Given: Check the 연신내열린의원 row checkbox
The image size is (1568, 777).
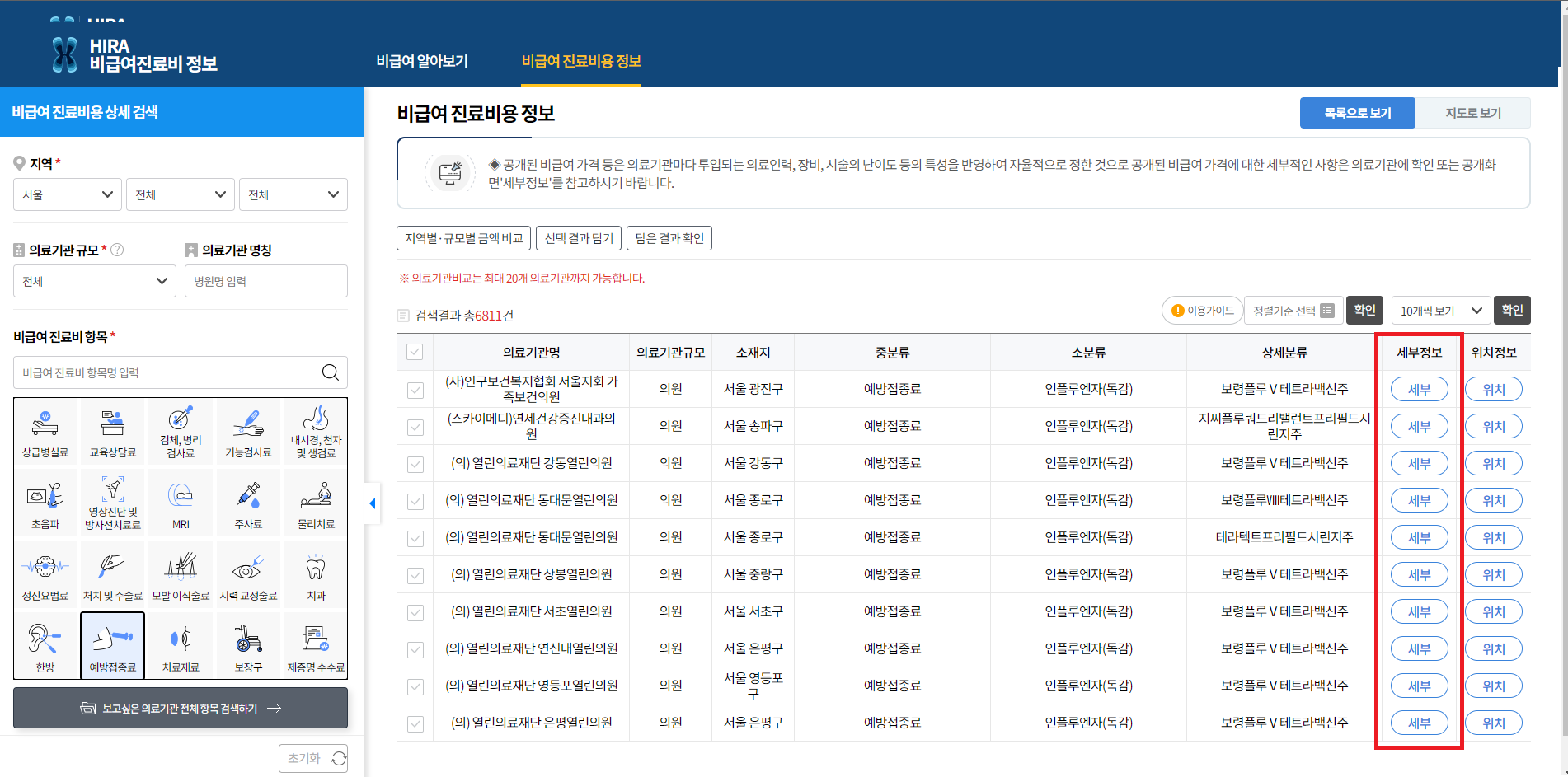Looking at the screenshot, I should click(x=415, y=649).
